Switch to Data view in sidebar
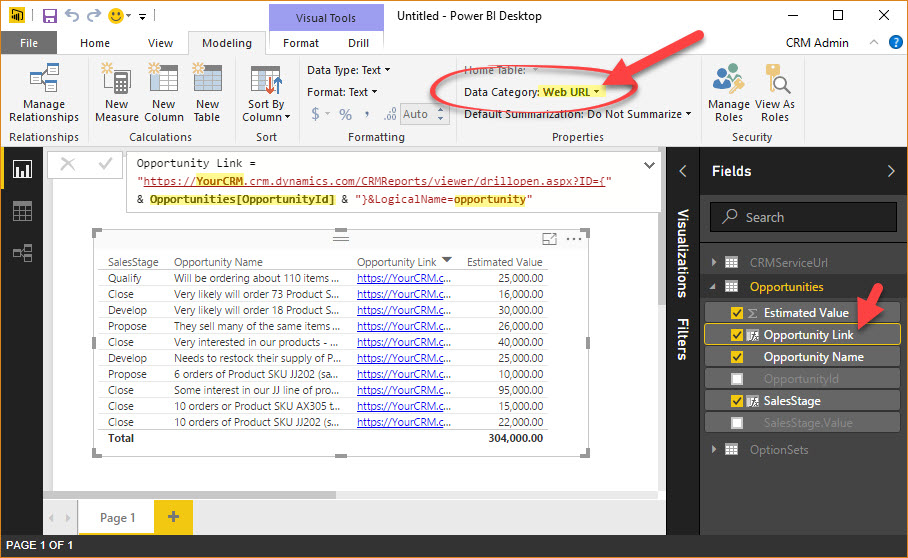 coord(23,211)
